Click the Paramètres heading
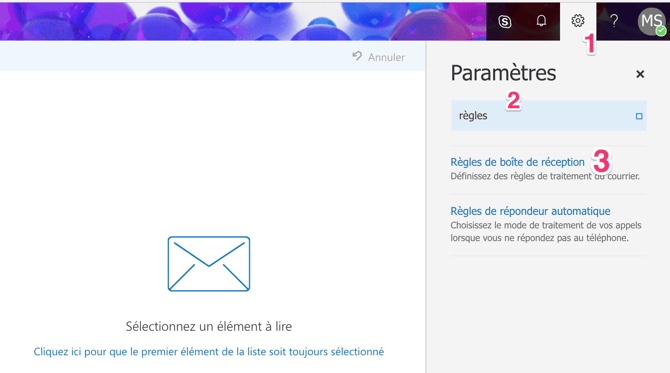The height and width of the screenshot is (373, 670). 503,73
